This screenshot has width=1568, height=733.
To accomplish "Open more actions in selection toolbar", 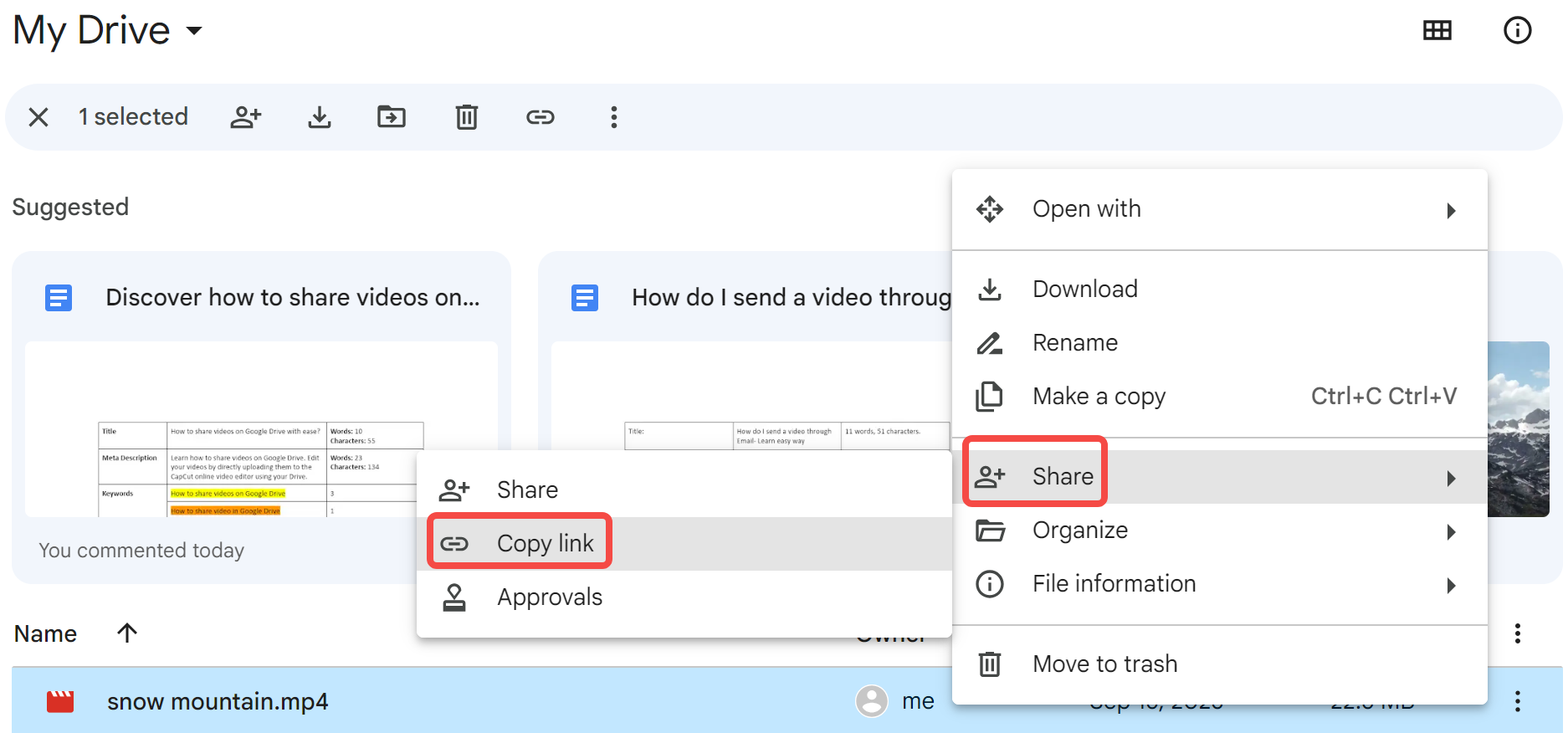I will [x=613, y=117].
